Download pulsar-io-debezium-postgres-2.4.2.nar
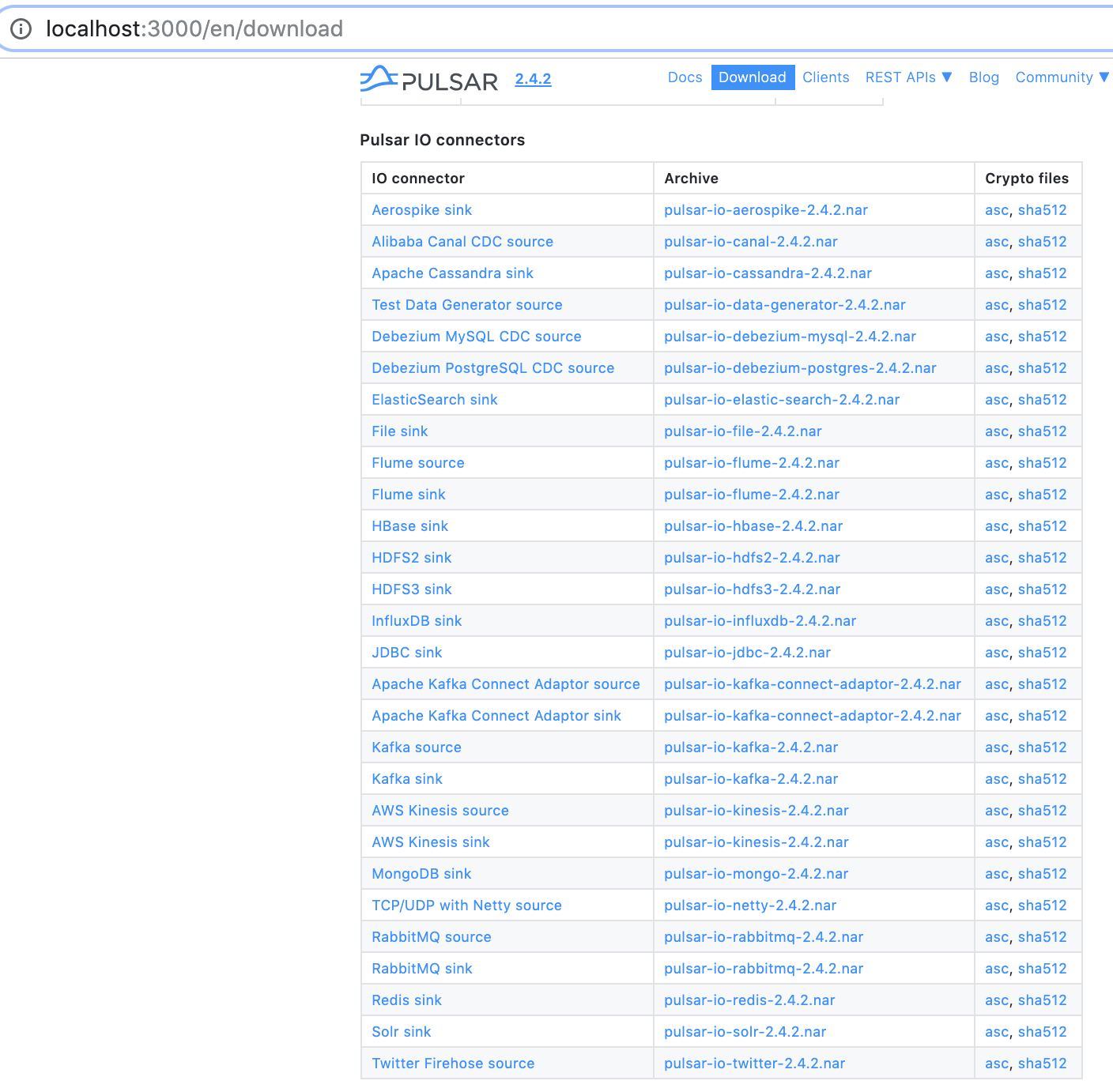Screen dimensions: 1113x1092 pos(800,368)
